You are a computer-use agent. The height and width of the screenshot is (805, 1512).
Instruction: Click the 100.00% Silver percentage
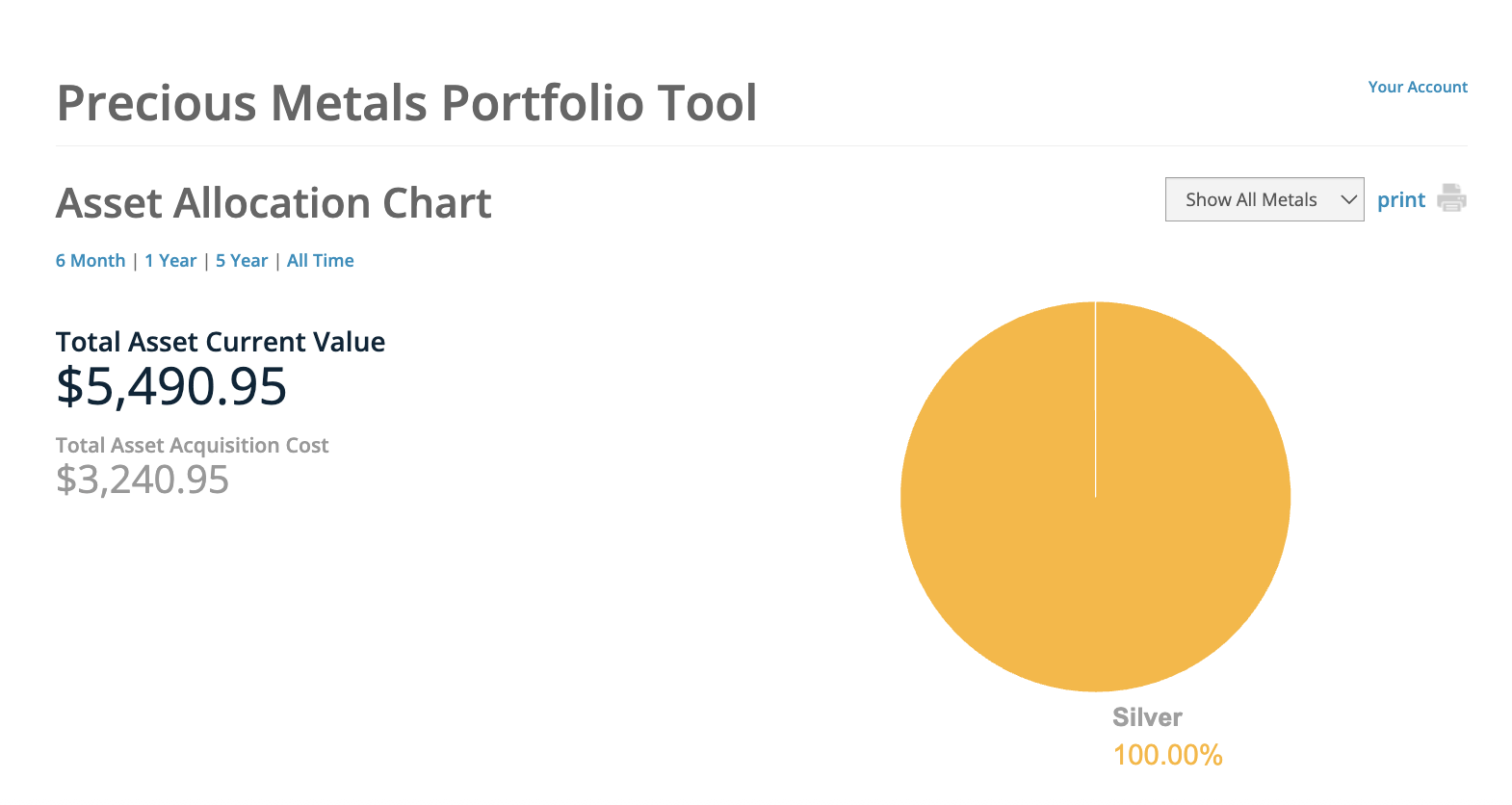(1167, 755)
